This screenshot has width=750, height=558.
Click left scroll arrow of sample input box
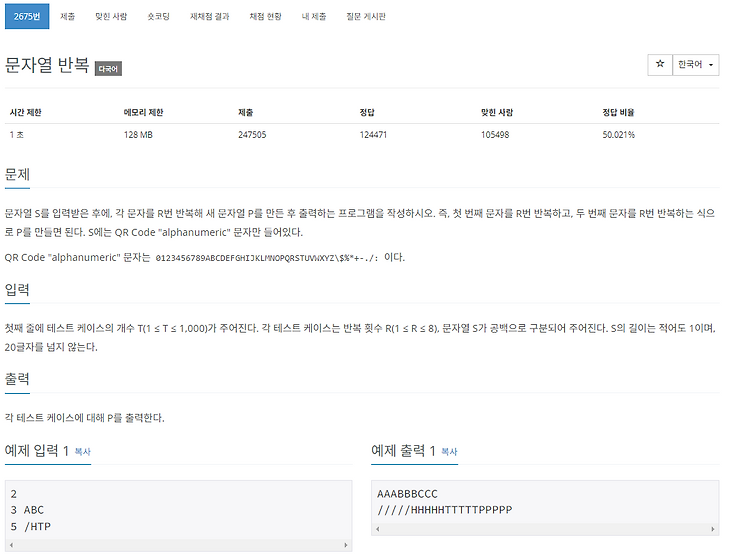point(11,545)
